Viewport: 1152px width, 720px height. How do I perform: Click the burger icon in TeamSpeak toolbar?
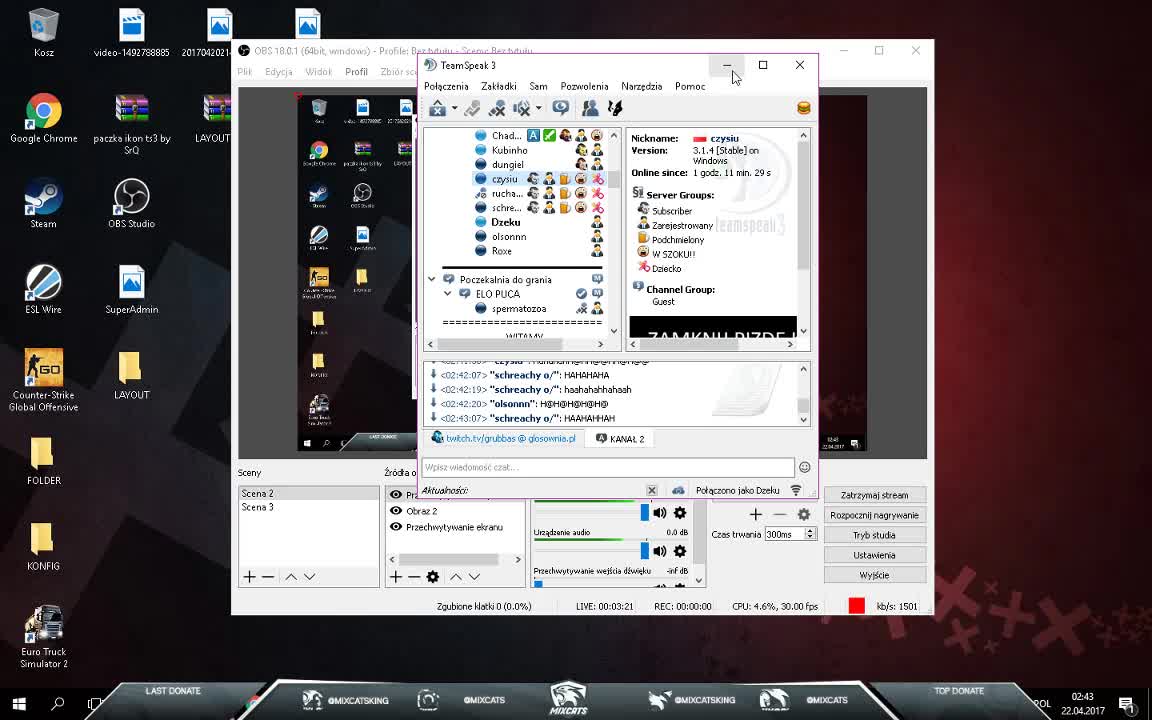[x=803, y=108]
